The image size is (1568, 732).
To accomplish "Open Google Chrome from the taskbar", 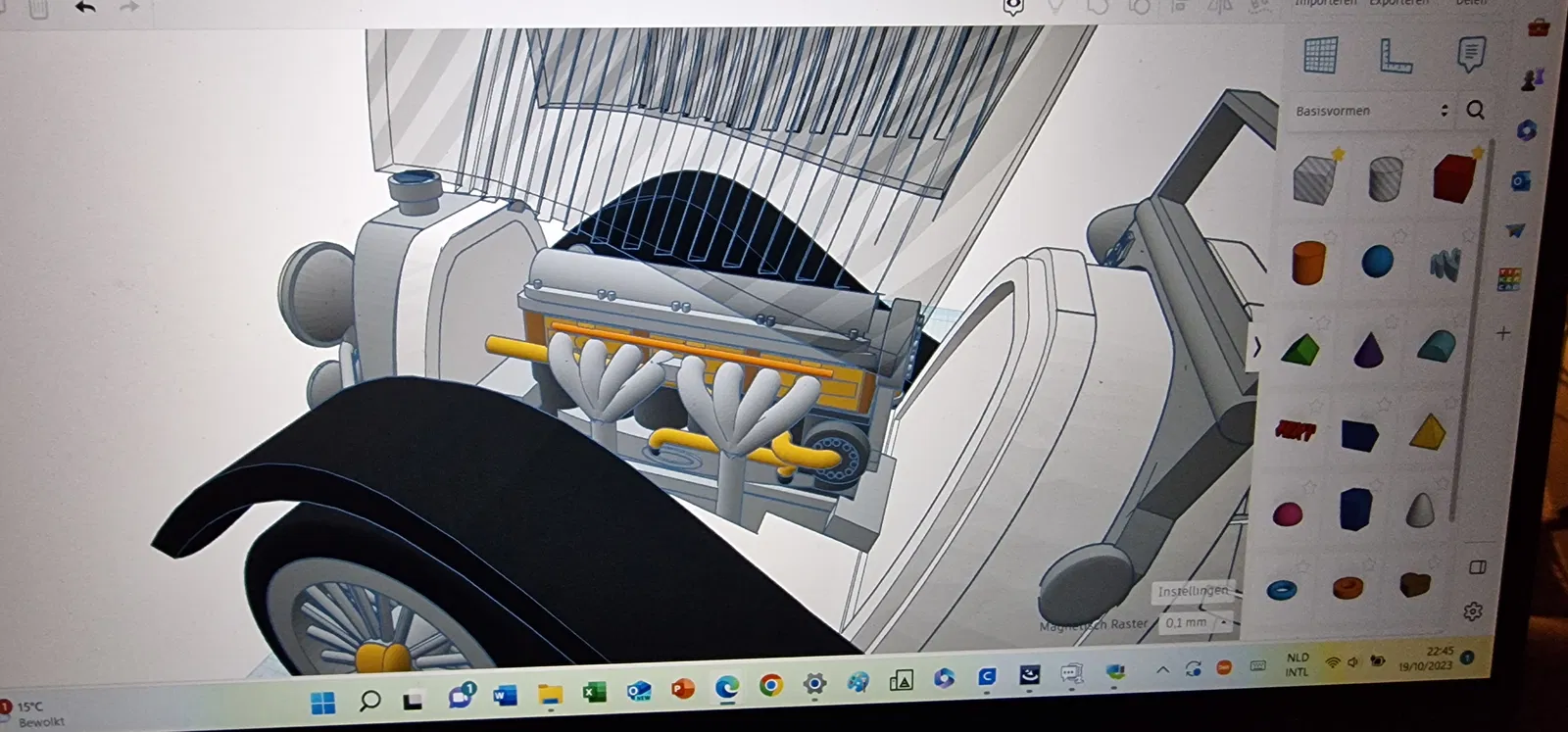I will tap(770, 685).
